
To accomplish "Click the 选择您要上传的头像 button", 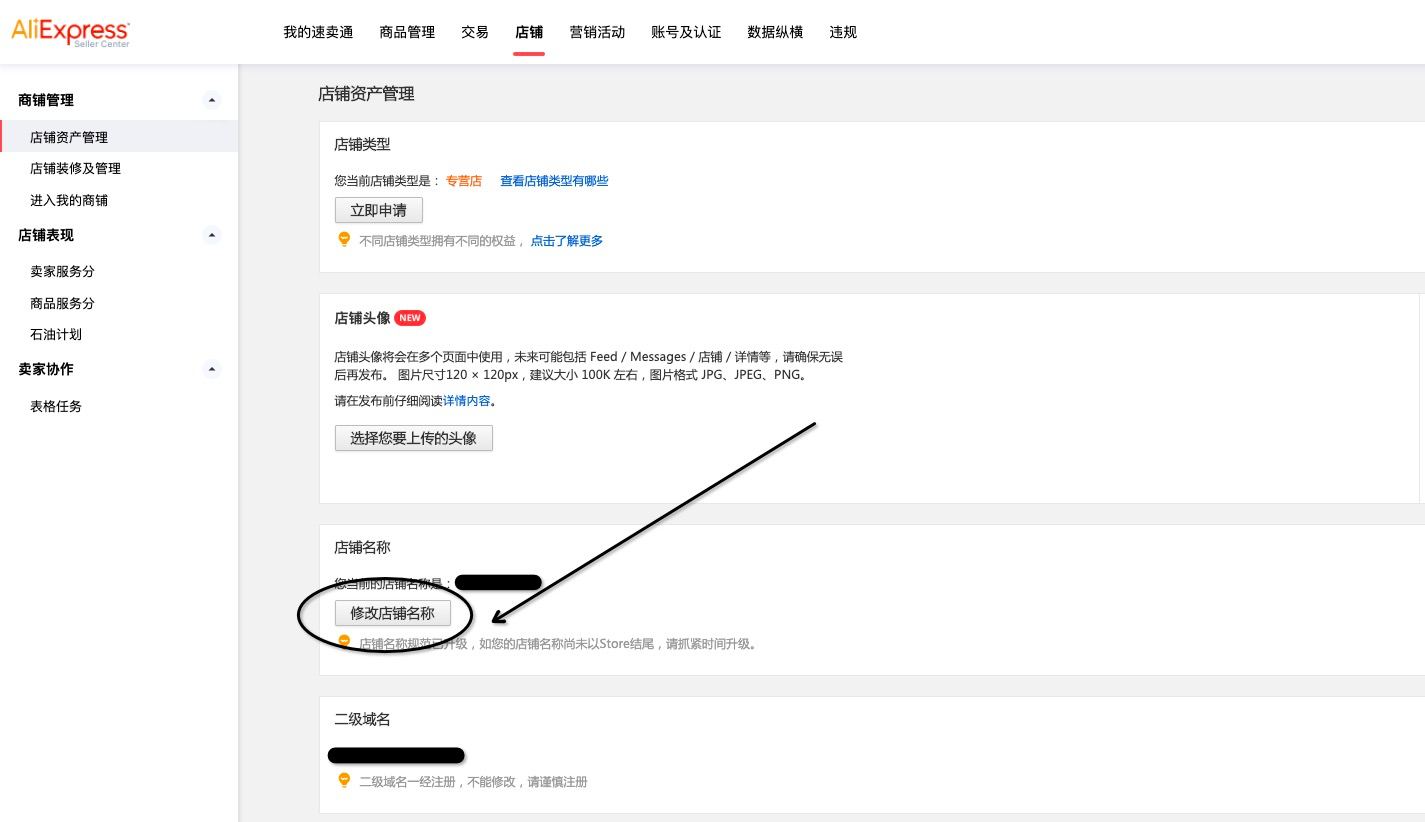I will (x=414, y=438).
